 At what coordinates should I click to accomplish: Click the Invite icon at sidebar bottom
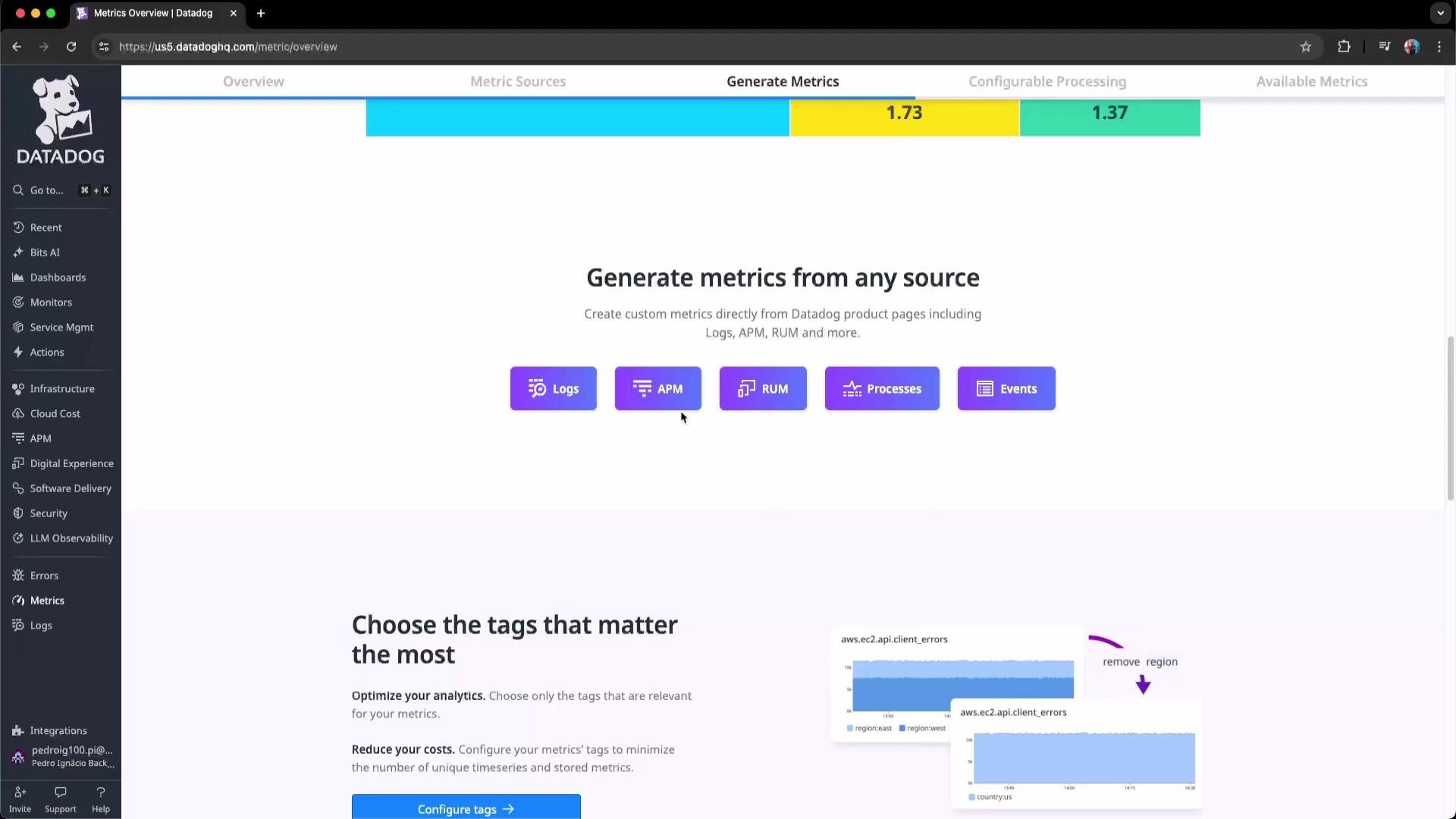pyautogui.click(x=20, y=799)
